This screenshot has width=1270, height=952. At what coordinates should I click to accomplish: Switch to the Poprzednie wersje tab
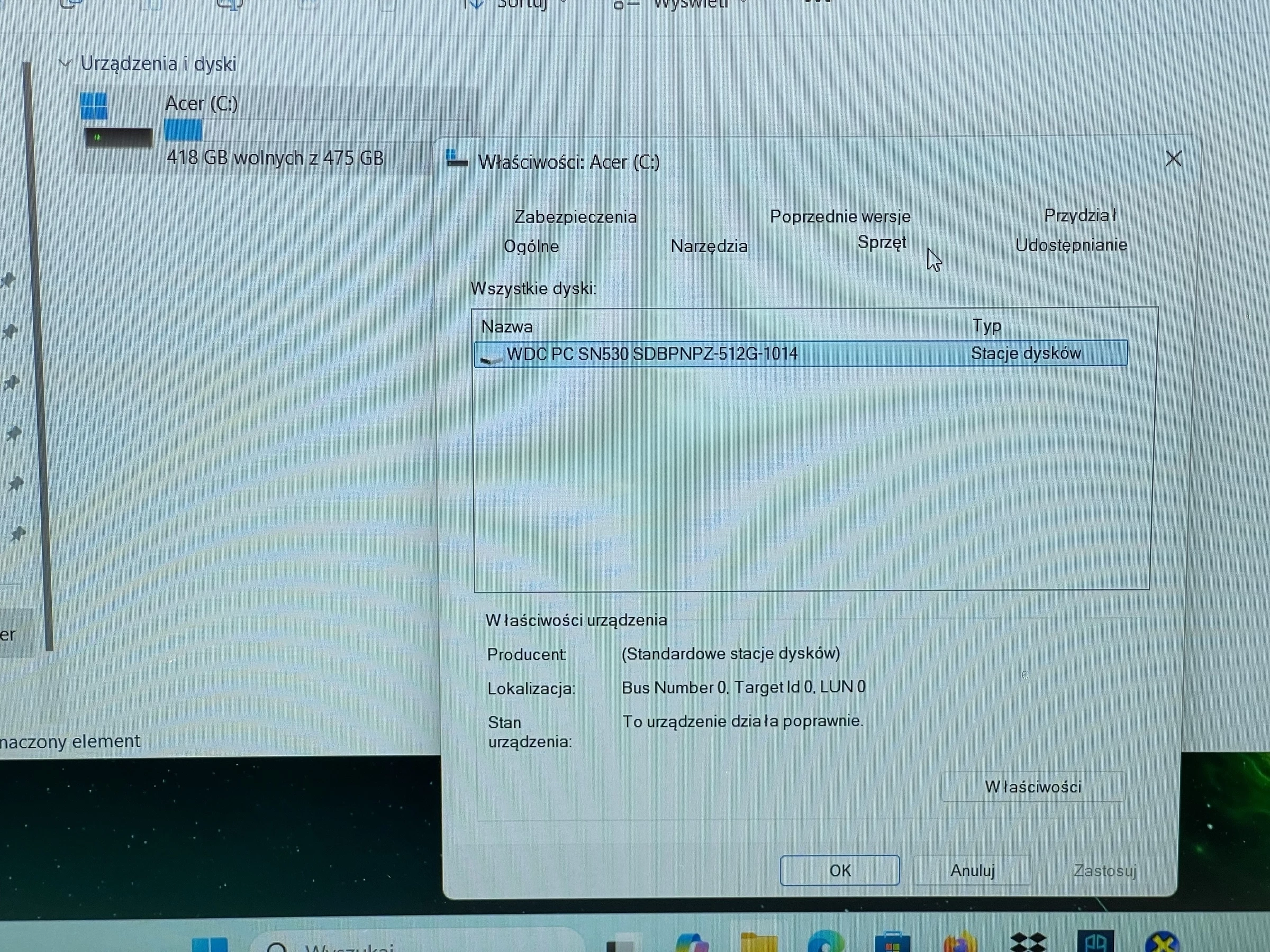pos(840,216)
